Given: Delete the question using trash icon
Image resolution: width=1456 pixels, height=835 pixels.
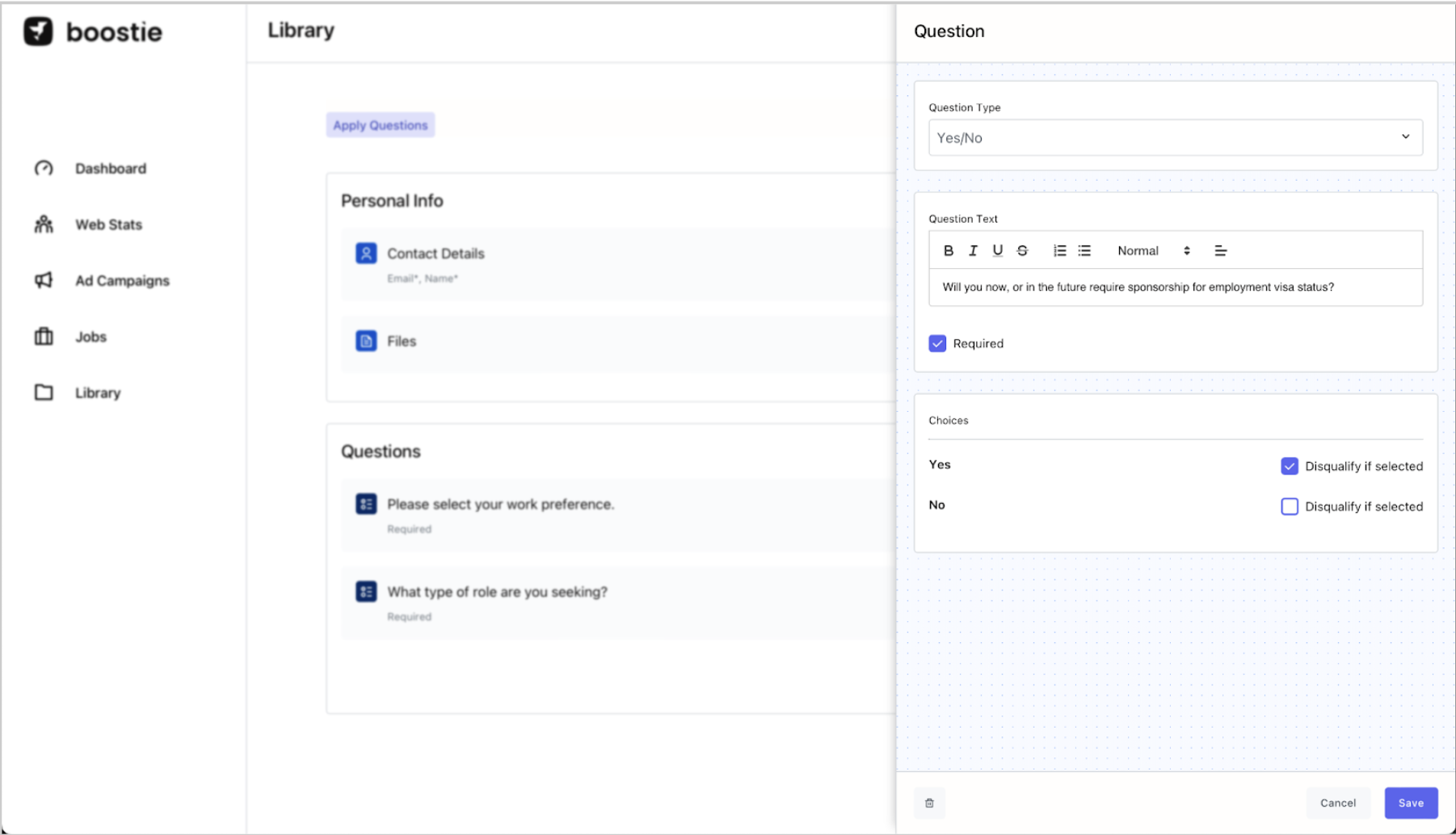Looking at the screenshot, I should tap(929, 803).
